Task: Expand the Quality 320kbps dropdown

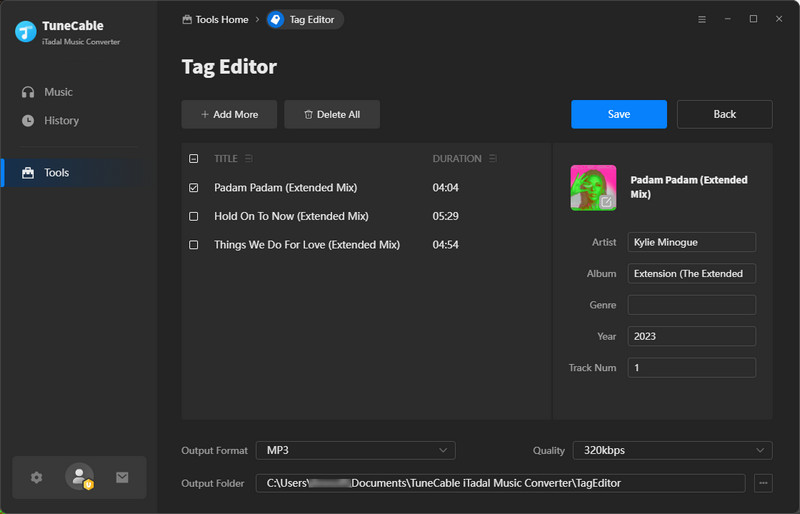Action: click(672, 450)
